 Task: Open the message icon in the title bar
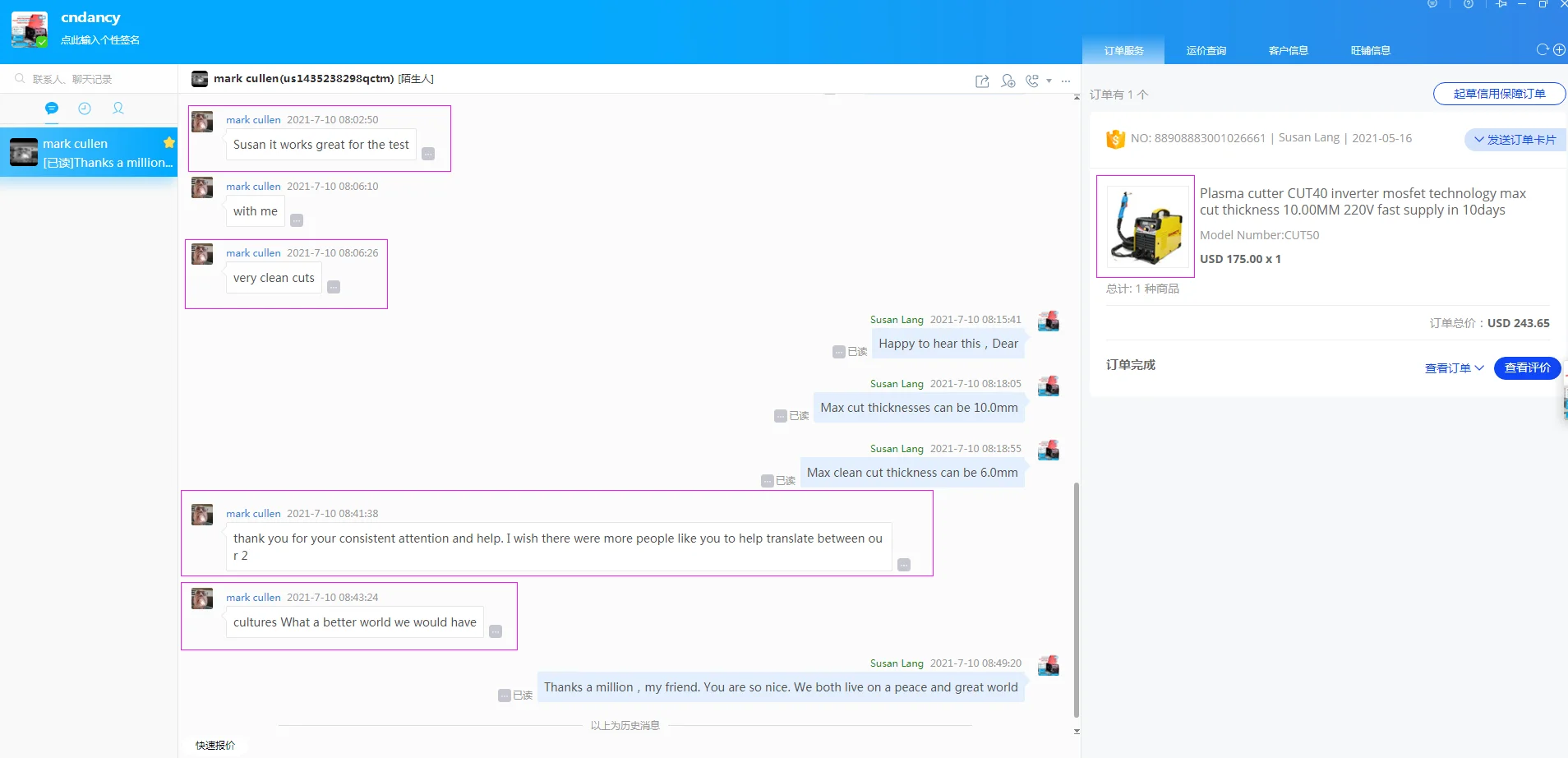pos(1432,4)
